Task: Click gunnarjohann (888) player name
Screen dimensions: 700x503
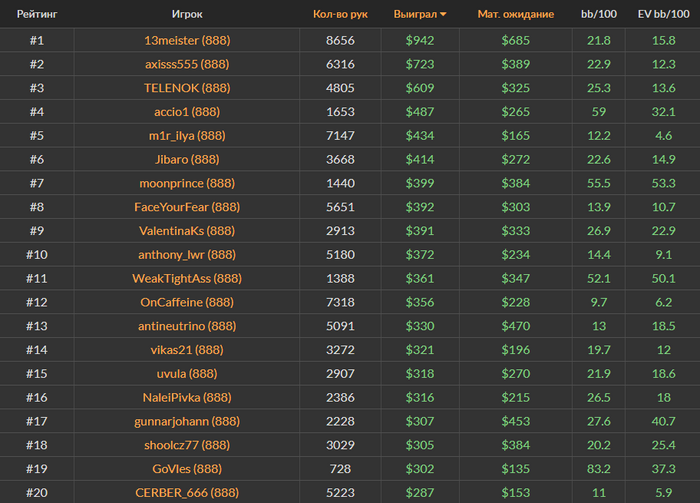Action: pos(186,421)
